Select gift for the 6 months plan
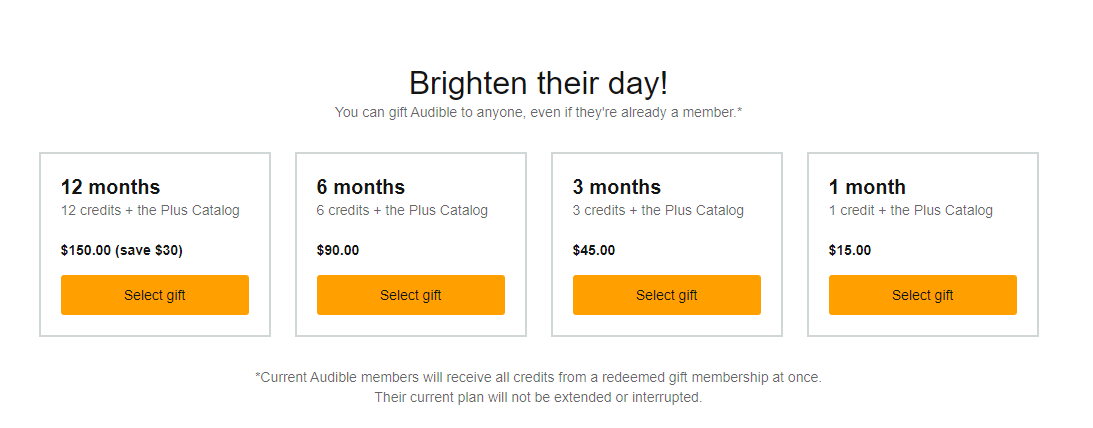Viewport: 1093px width, 428px height. [x=411, y=295]
